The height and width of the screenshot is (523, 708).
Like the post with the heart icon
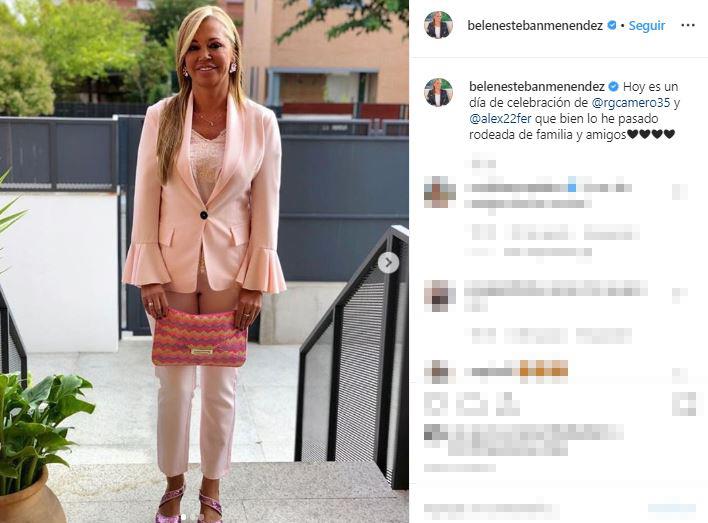[436, 404]
